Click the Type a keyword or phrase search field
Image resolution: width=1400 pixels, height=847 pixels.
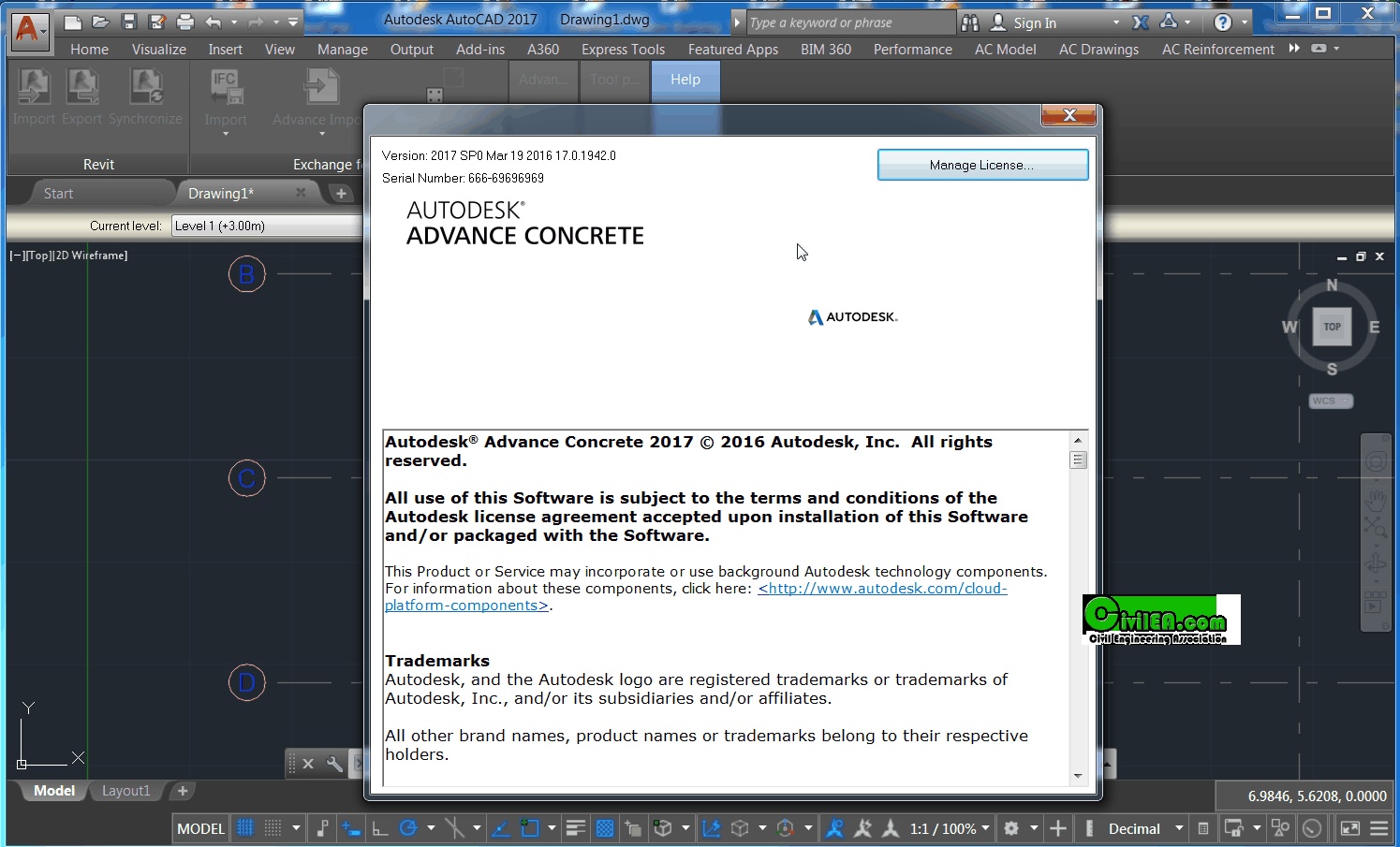pos(849,22)
